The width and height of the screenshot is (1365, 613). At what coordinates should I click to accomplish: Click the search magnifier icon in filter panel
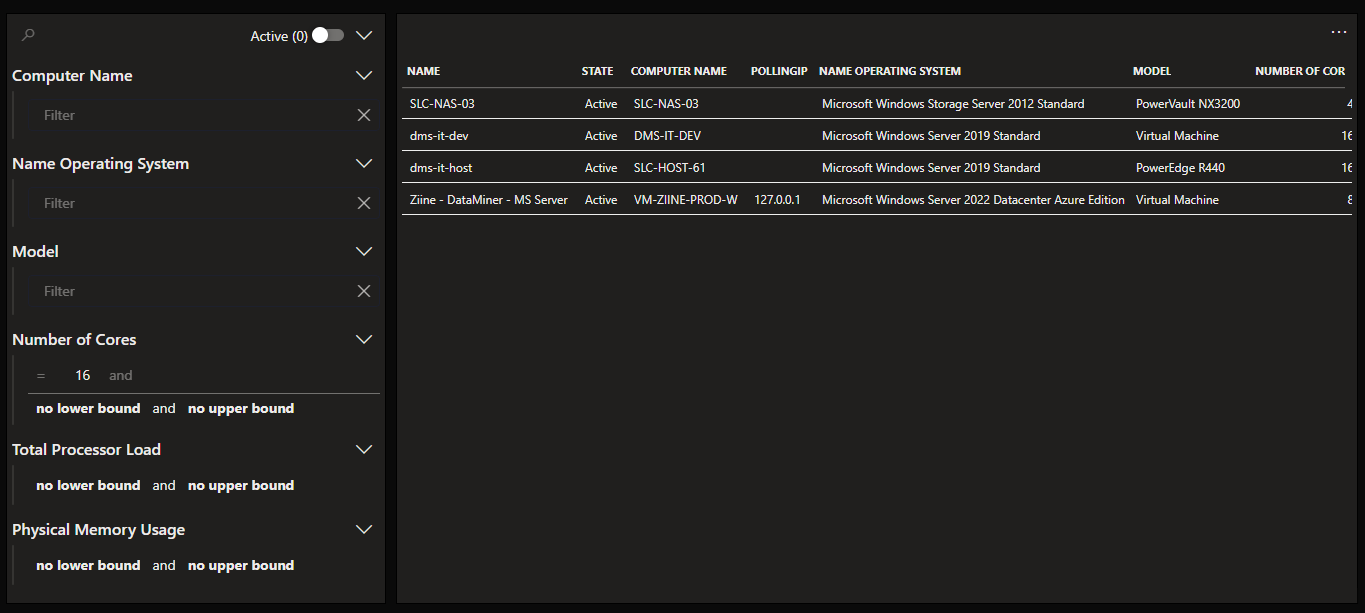pyautogui.click(x=28, y=35)
